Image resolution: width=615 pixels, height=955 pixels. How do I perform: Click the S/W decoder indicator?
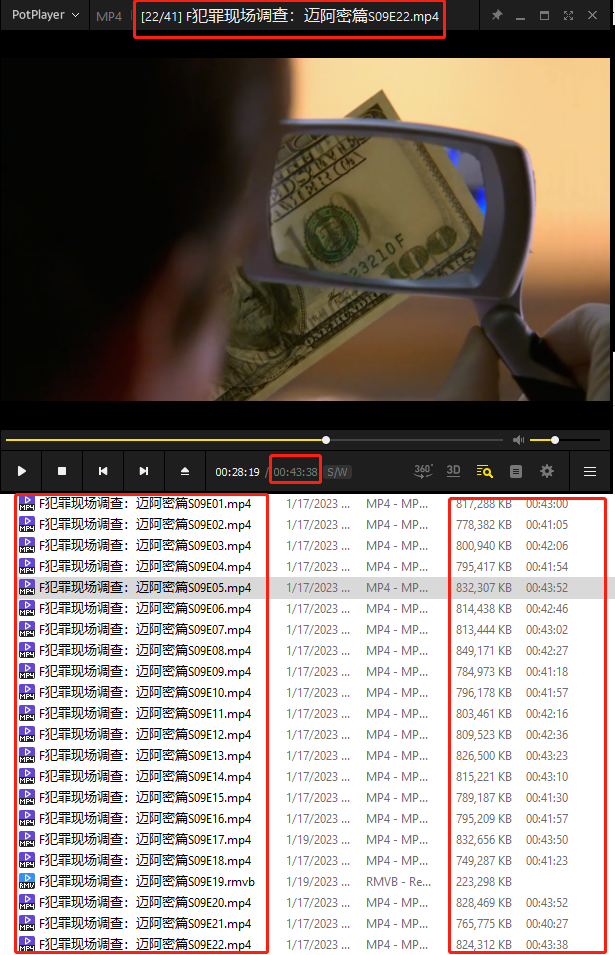(x=338, y=471)
